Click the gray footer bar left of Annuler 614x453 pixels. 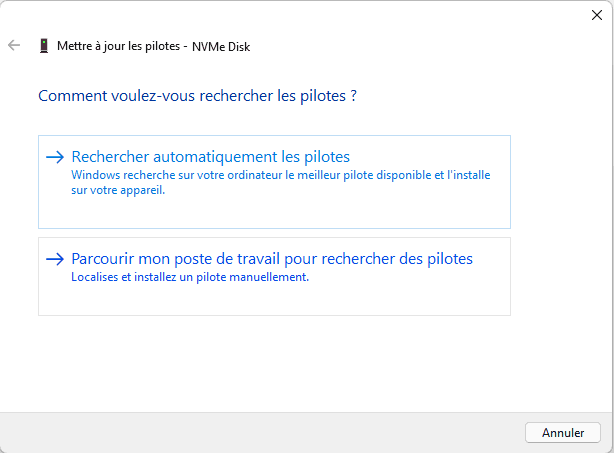(250, 432)
